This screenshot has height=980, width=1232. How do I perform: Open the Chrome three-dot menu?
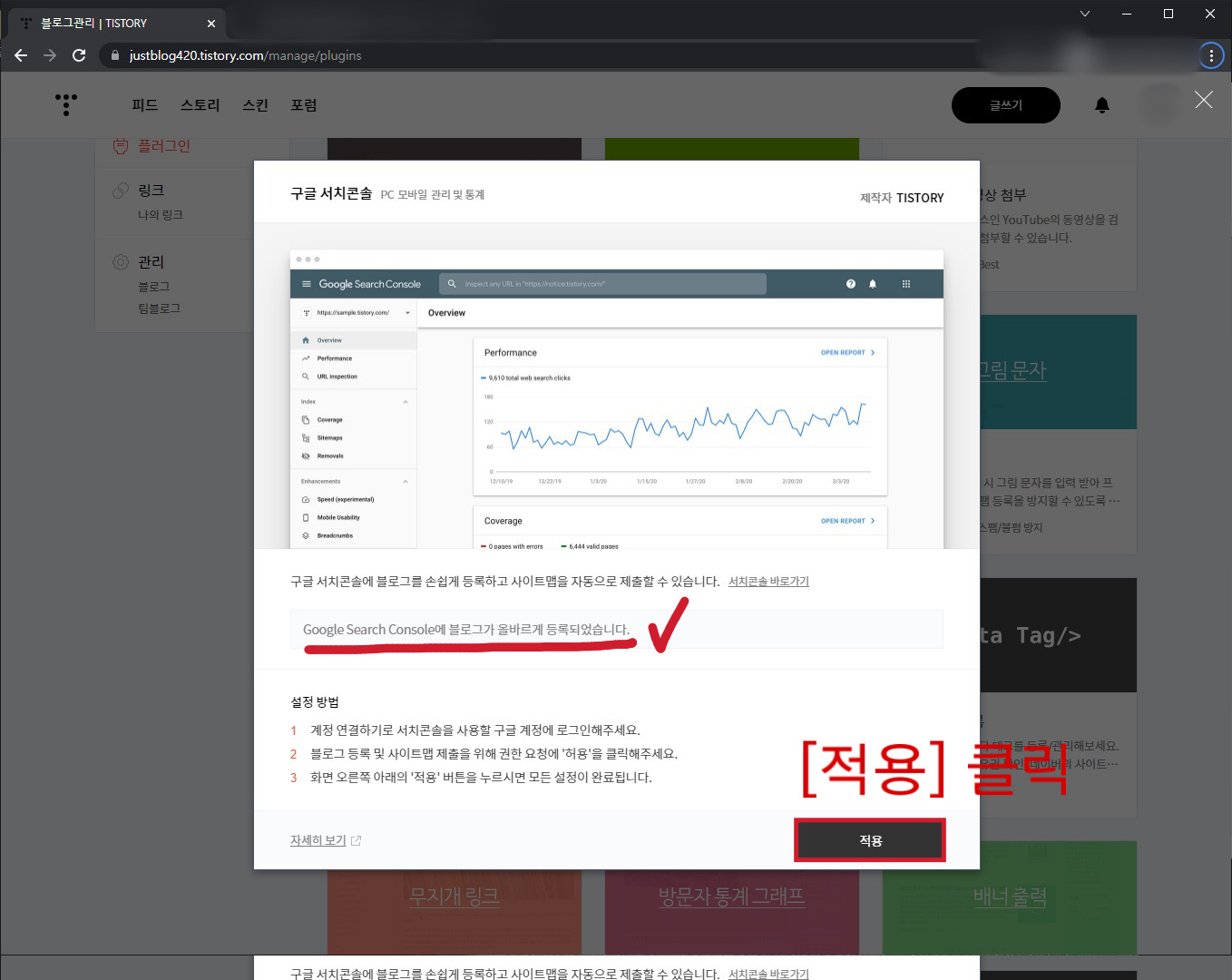pyautogui.click(x=1211, y=55)
